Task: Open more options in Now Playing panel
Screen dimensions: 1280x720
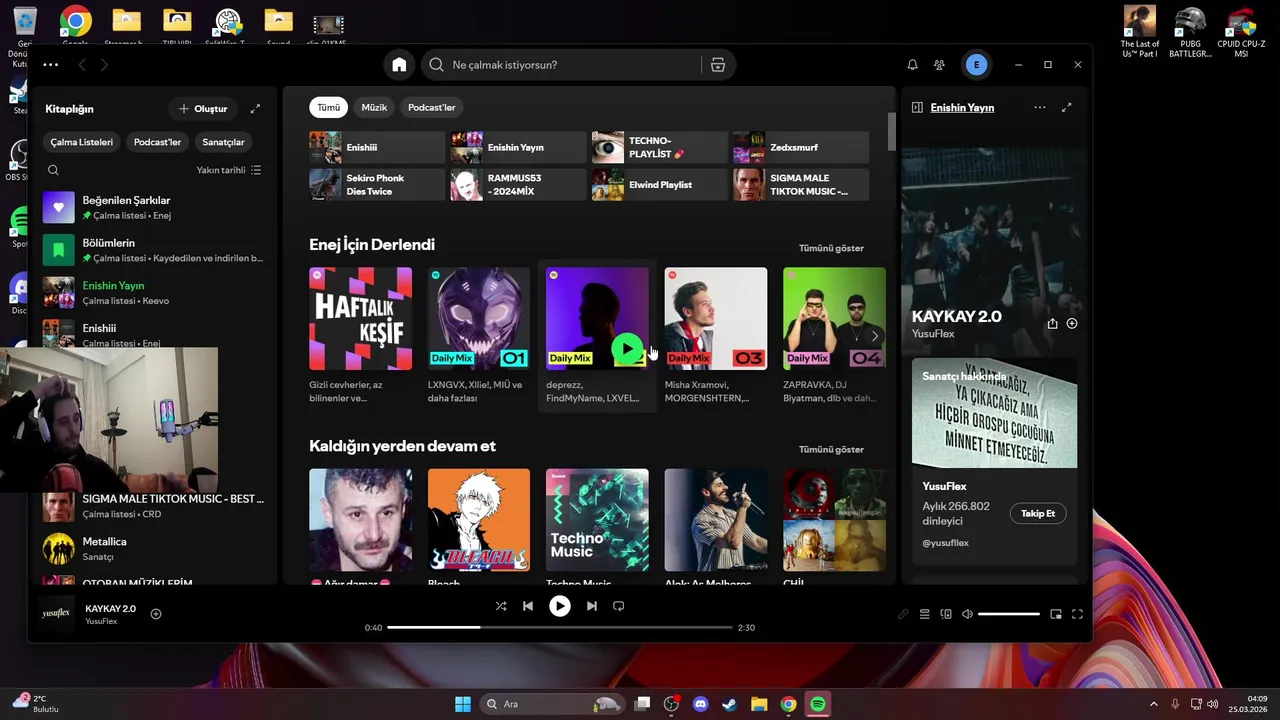Action: [1040, 107]
